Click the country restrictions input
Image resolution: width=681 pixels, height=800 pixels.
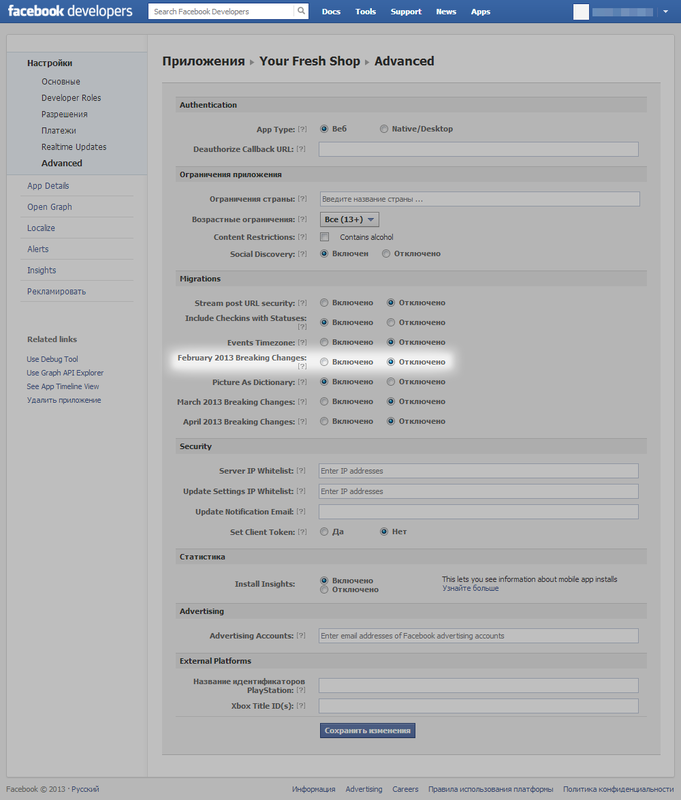pyautogui.click(x=480, y=199)
